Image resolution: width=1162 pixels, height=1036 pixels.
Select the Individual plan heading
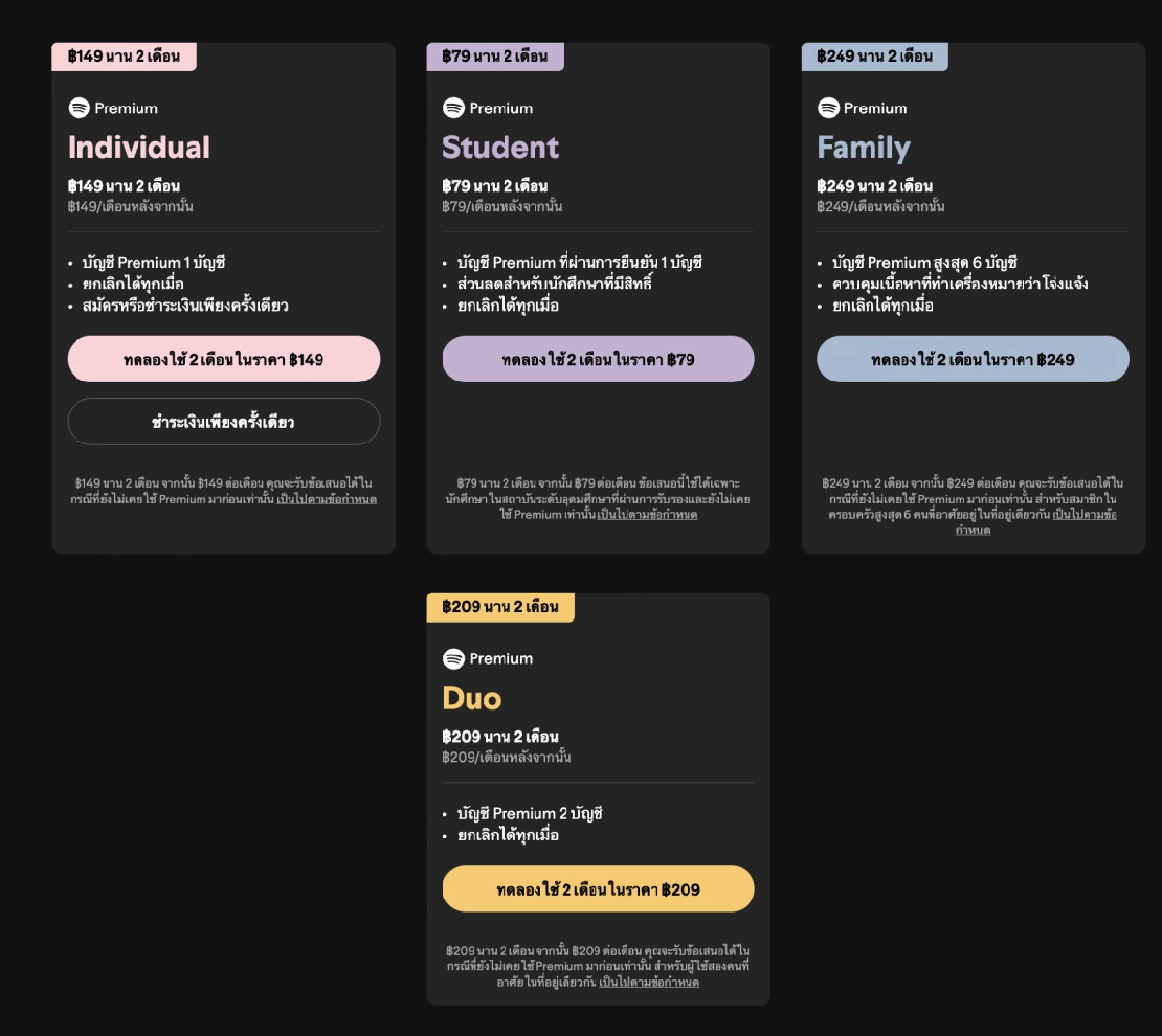point(138,147)
